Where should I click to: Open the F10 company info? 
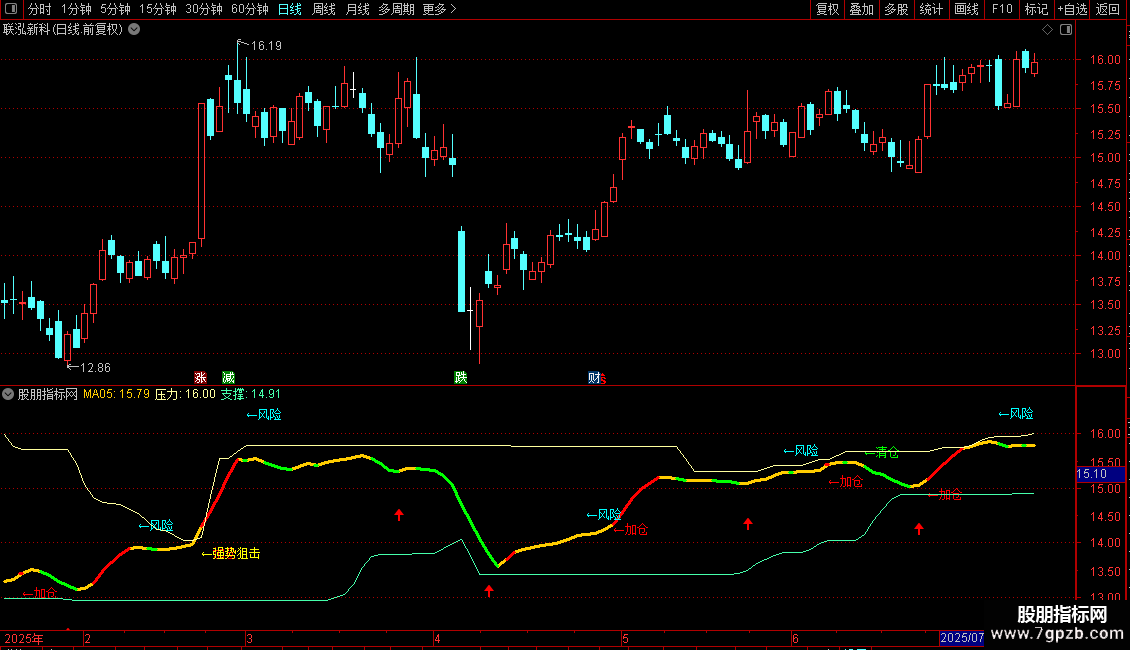(1002, 9)
